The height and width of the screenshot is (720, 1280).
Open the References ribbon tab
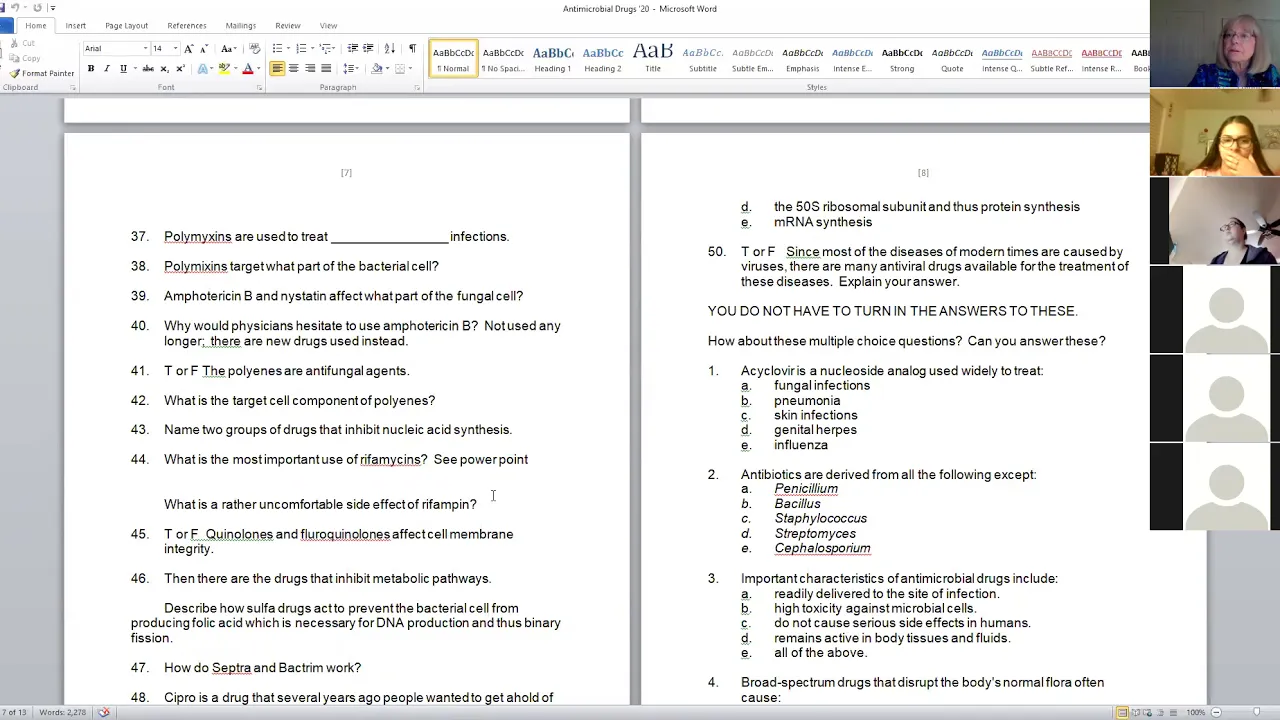187,25
